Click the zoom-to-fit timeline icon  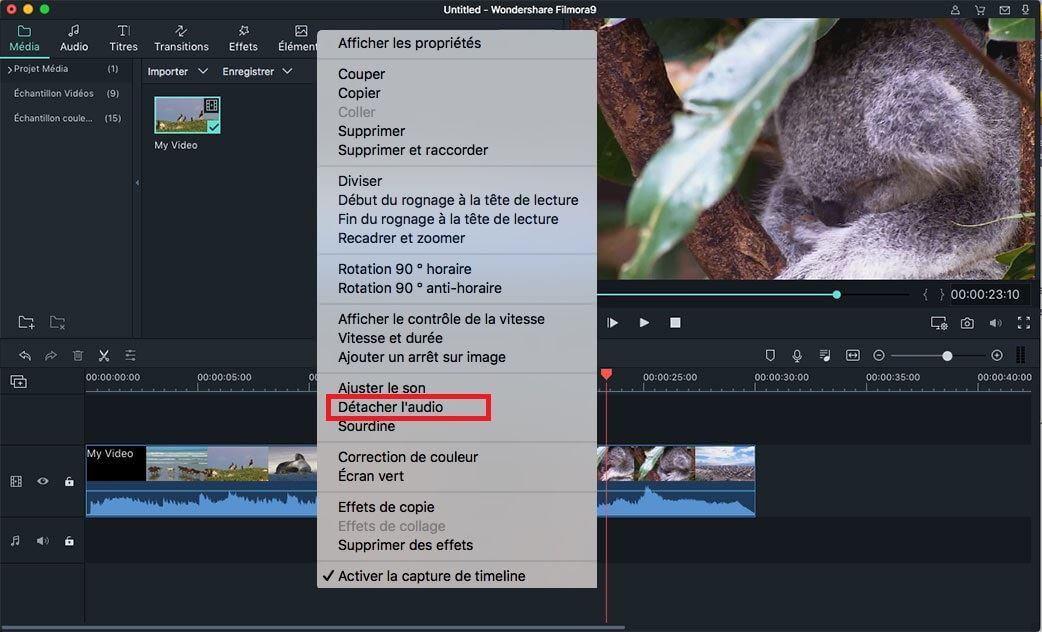coord(853,356)
